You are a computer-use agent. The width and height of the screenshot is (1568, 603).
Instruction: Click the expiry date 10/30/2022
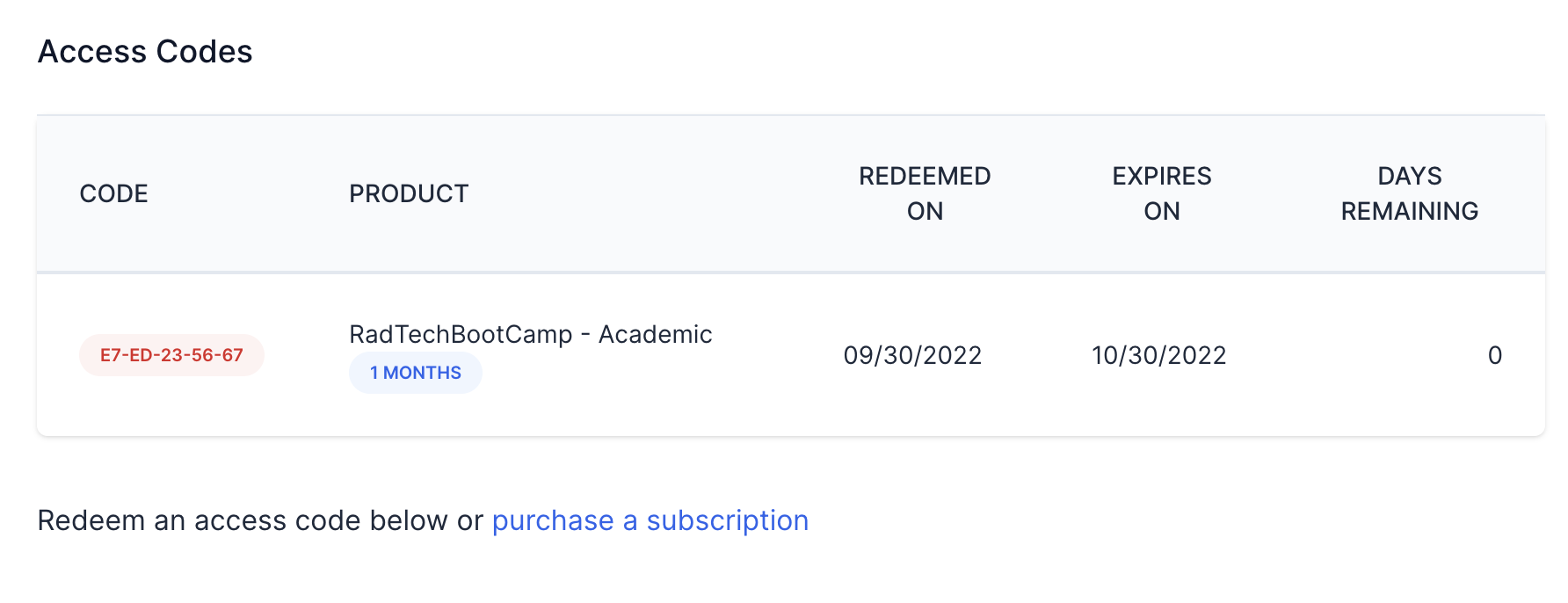click(x=1159, y=355)
